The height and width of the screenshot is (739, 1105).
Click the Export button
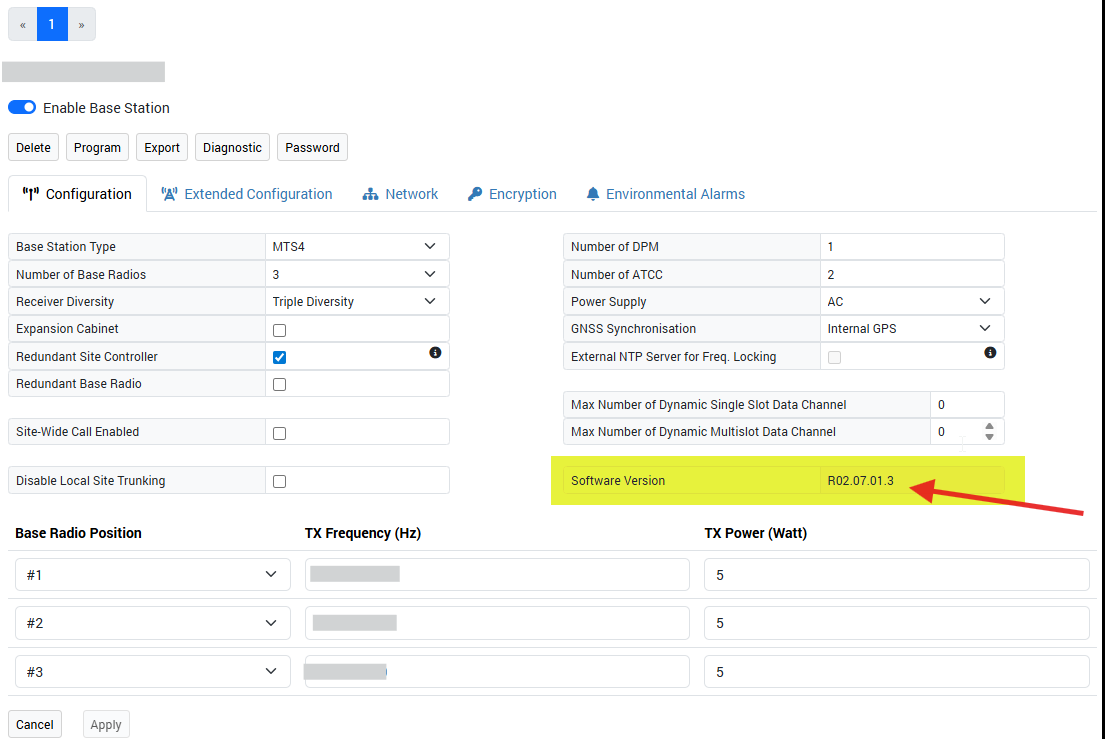pyautogui.click(x=162, y=147)
